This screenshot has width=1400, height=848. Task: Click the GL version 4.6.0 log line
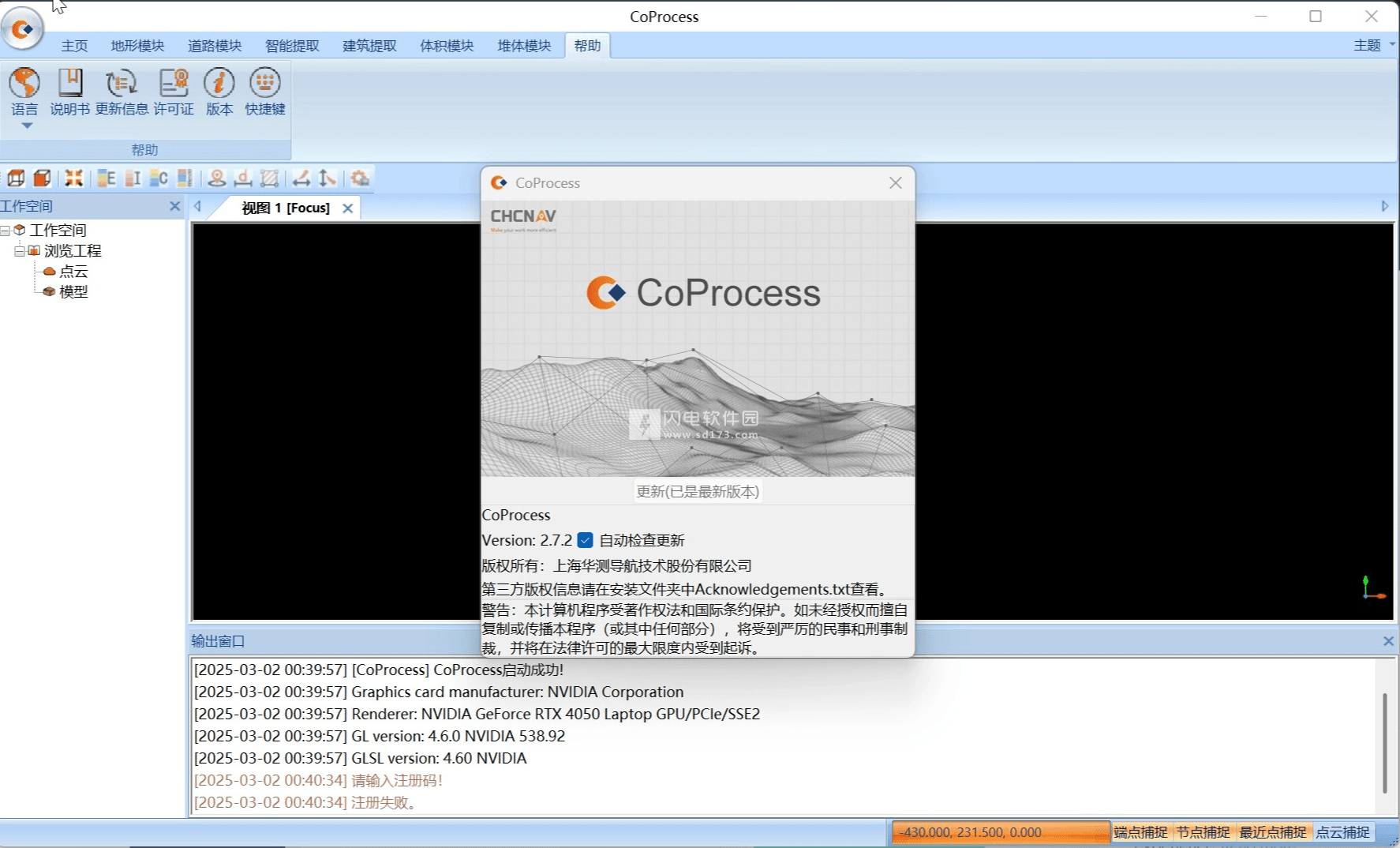pos(380,736)
